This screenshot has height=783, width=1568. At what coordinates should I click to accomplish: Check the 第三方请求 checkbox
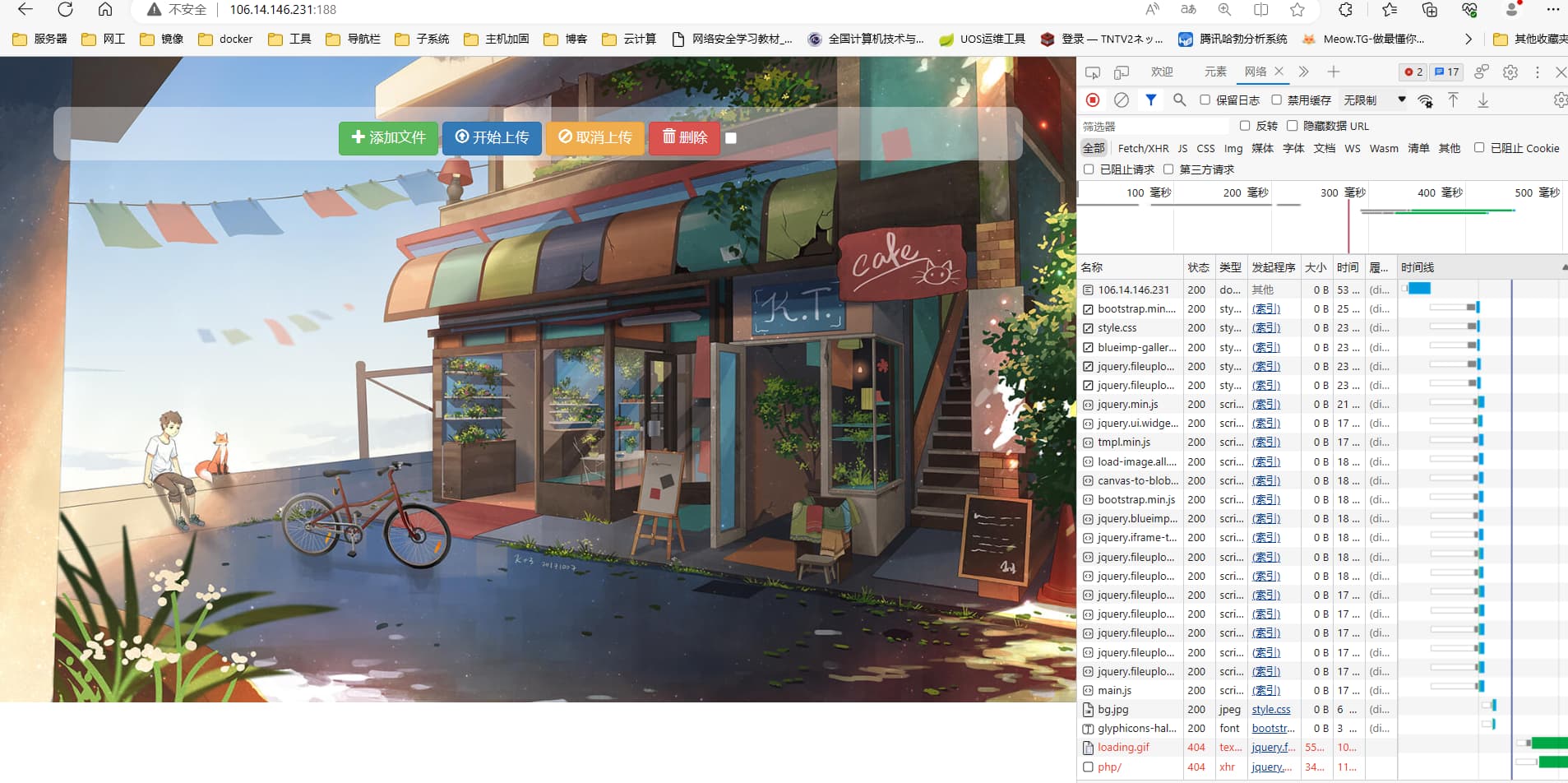[1168, 169]
